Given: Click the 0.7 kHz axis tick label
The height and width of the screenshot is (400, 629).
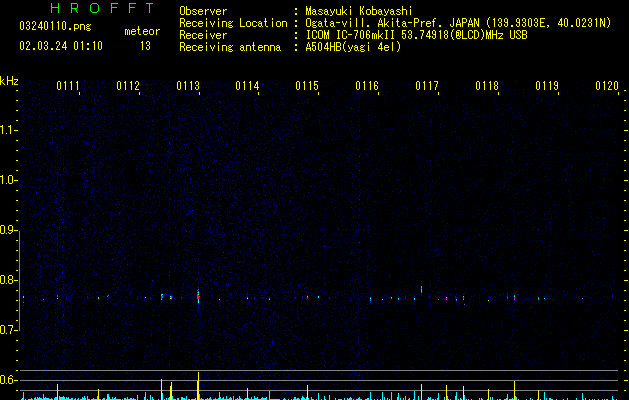Looking at the screenshot, I should pos(8,330).
